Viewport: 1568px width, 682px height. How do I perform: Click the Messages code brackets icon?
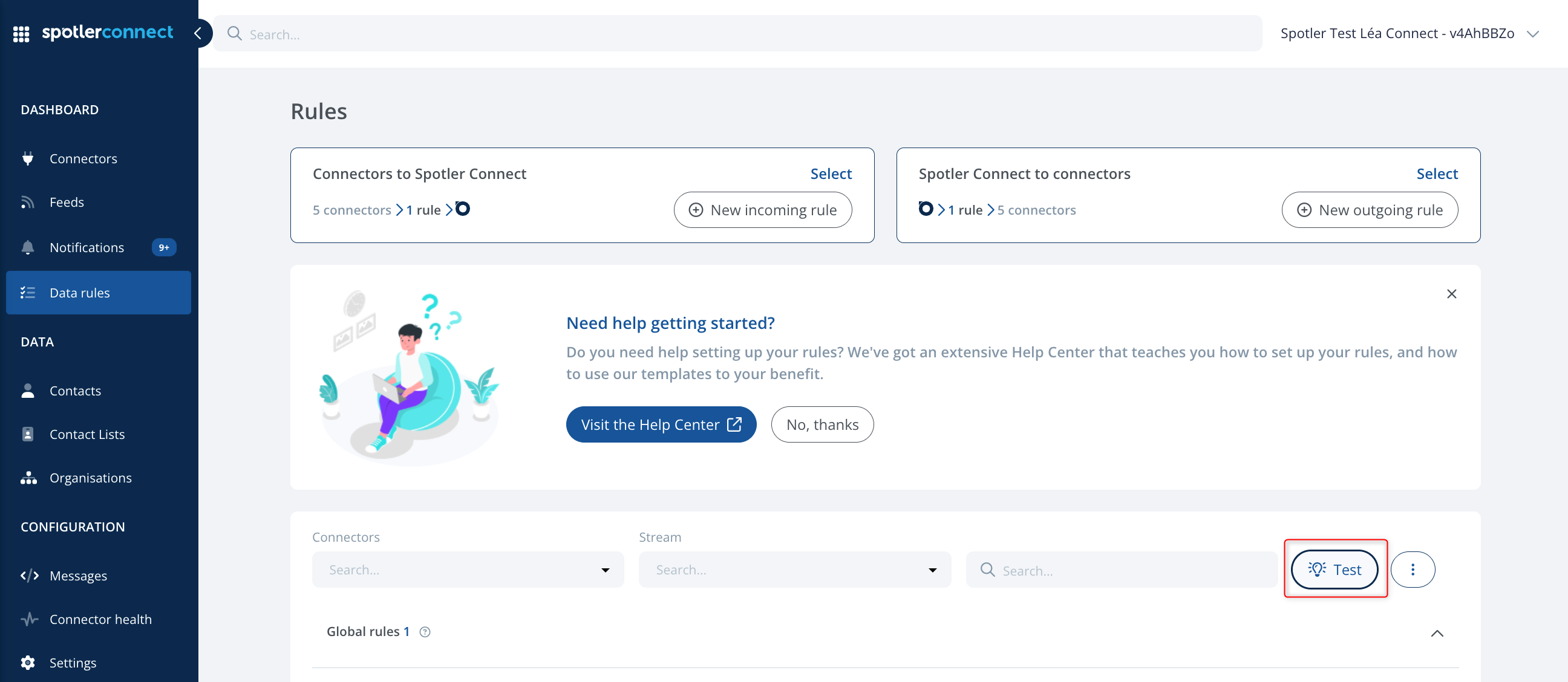pos(29,576)
